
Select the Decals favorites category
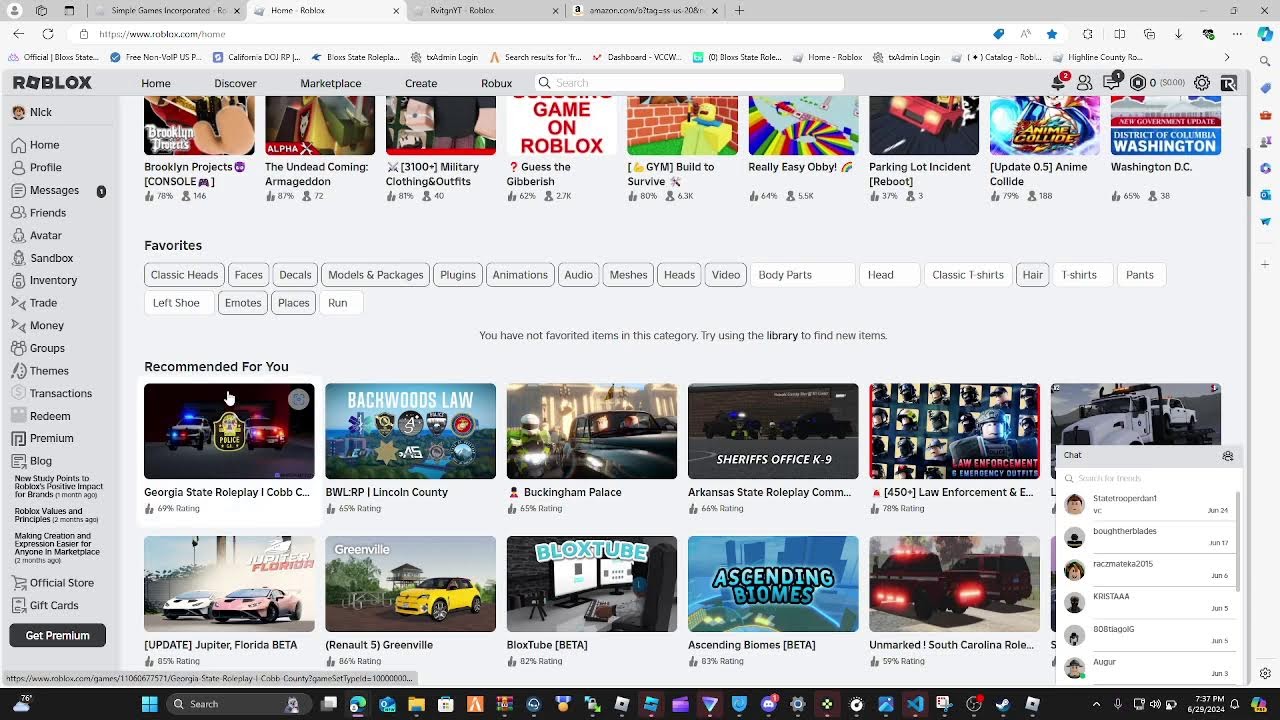pyautogui.click(x=295, y=275)
